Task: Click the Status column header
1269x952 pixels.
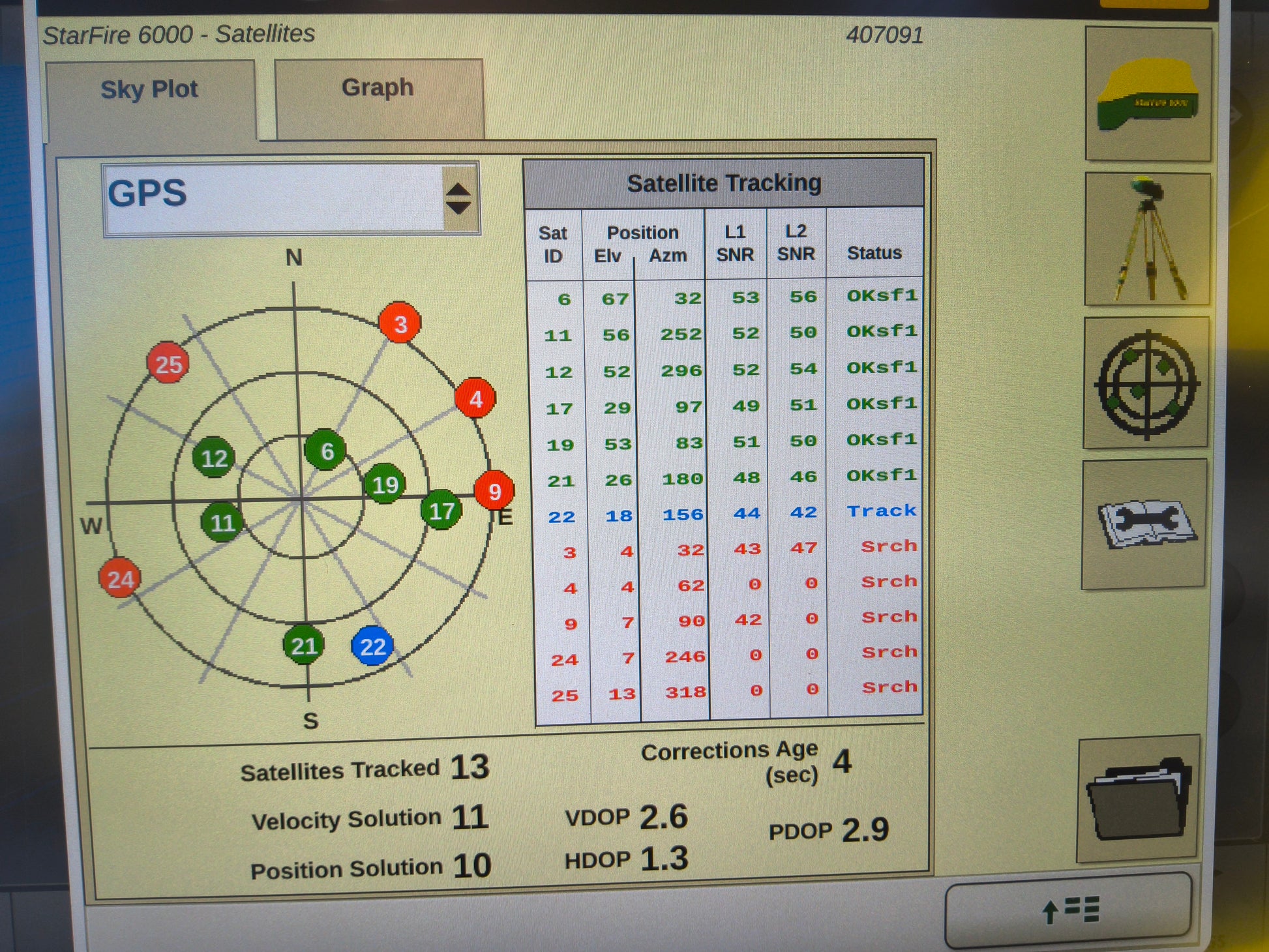Action: click(874, 253)
